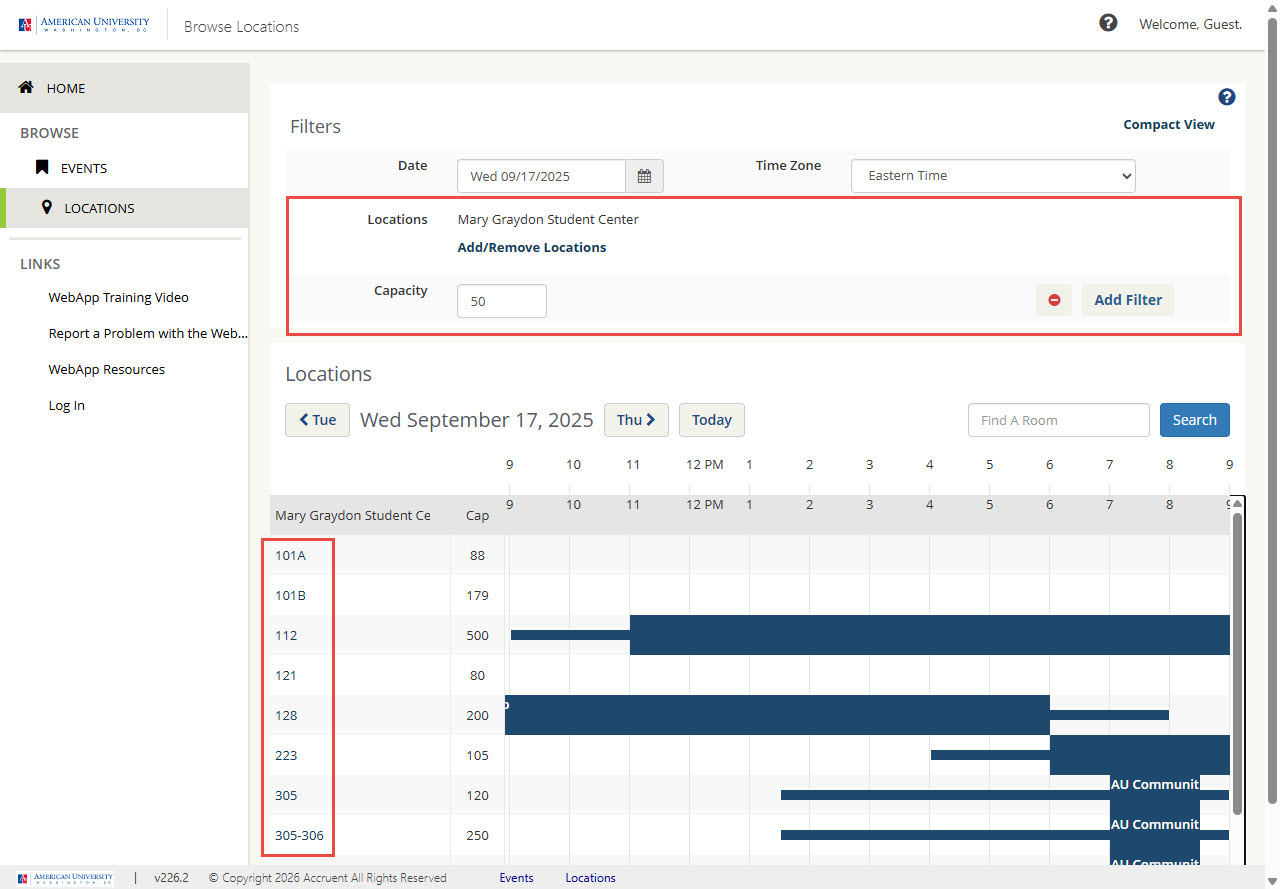Image resolution: width=1280 pixels, height=889 pixels.
Task: Click the American University logo in header
Action: click(84, 24)
